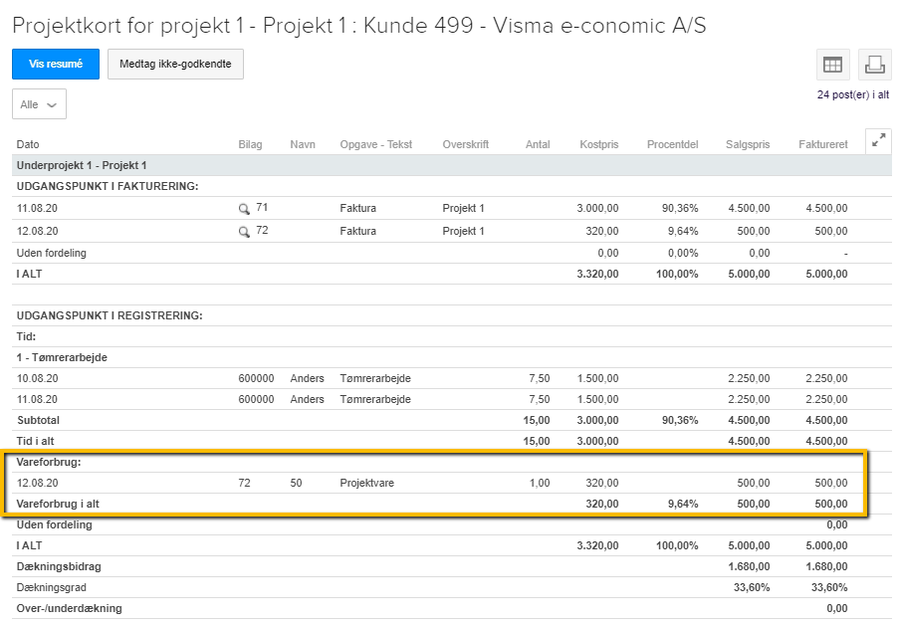This screenshot has height=628, width=900.
Task: Click the Vis resumé button
Action: [55, 64]
